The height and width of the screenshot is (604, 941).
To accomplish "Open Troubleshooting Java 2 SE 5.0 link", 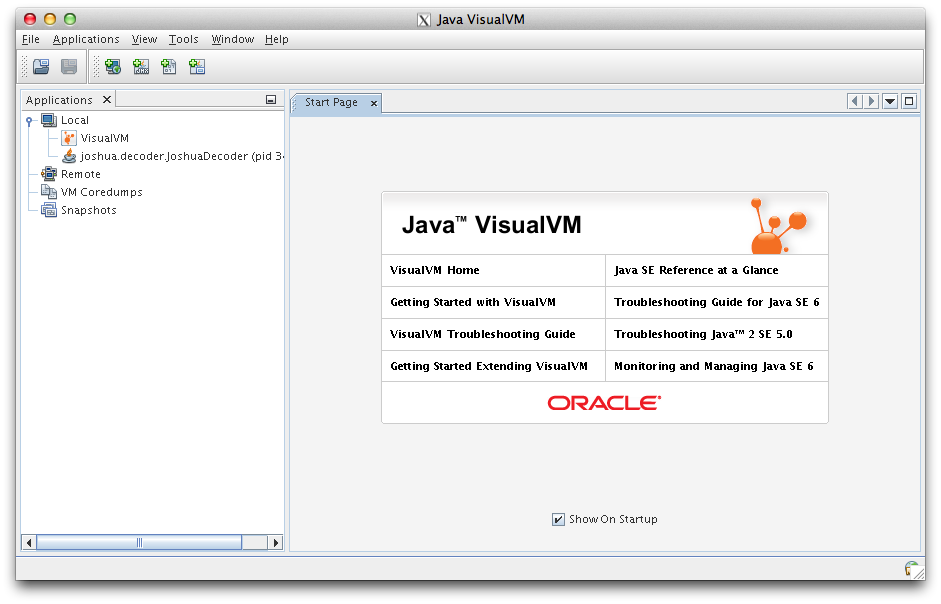I will click(703, 334).
